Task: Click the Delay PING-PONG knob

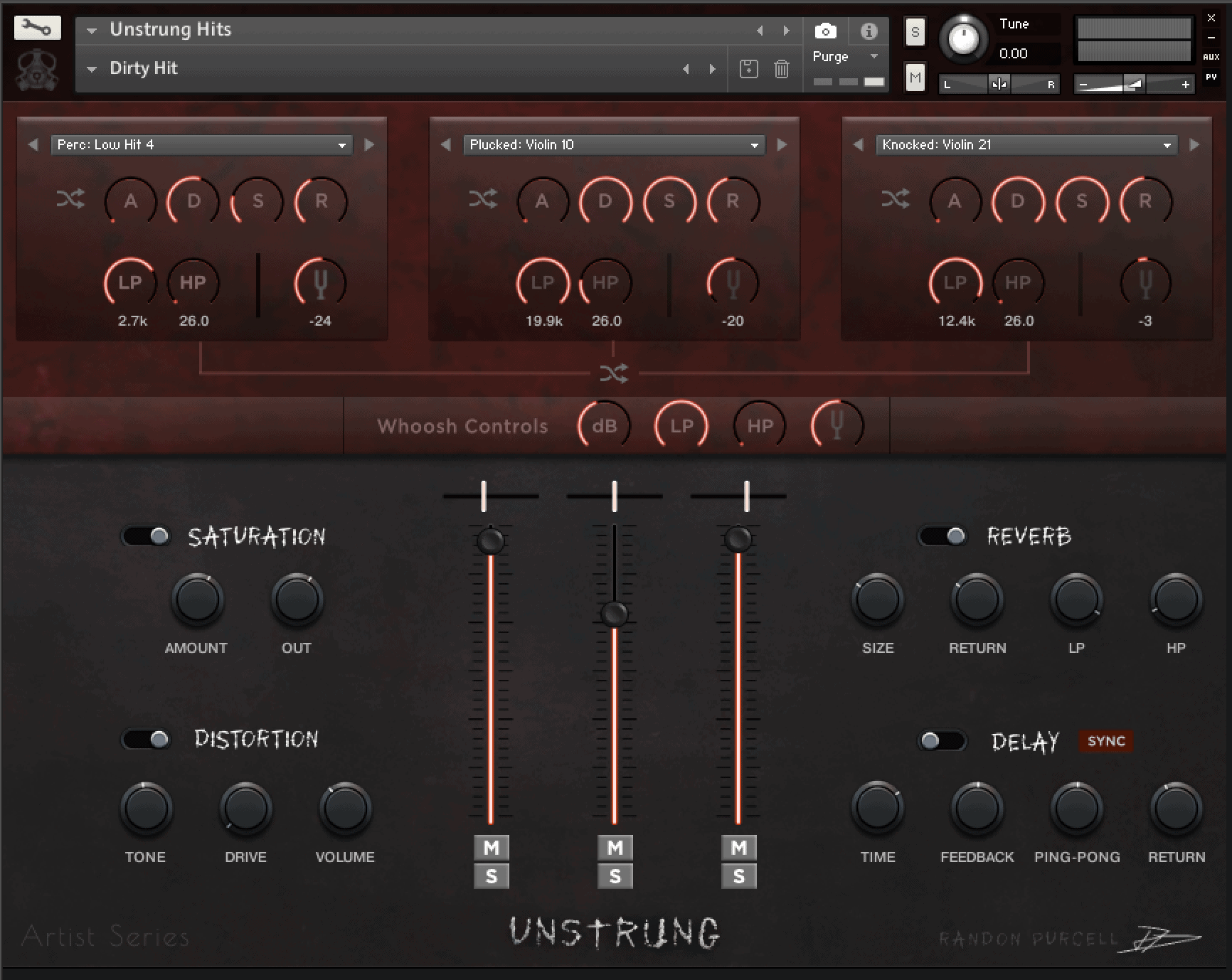Action: click(x=1077, y=809)
